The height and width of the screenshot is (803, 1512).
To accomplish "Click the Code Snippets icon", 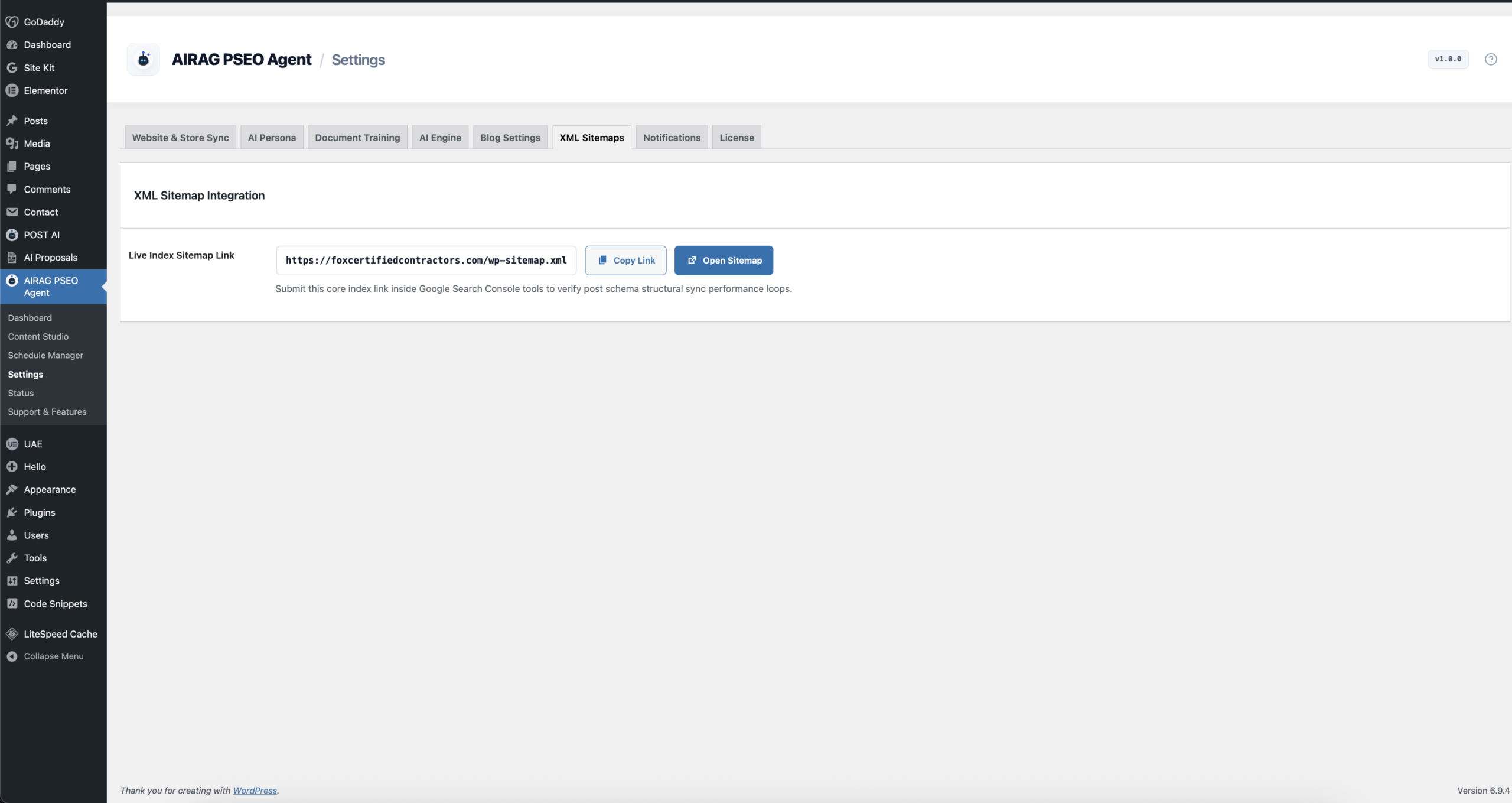I will point(12,604).
